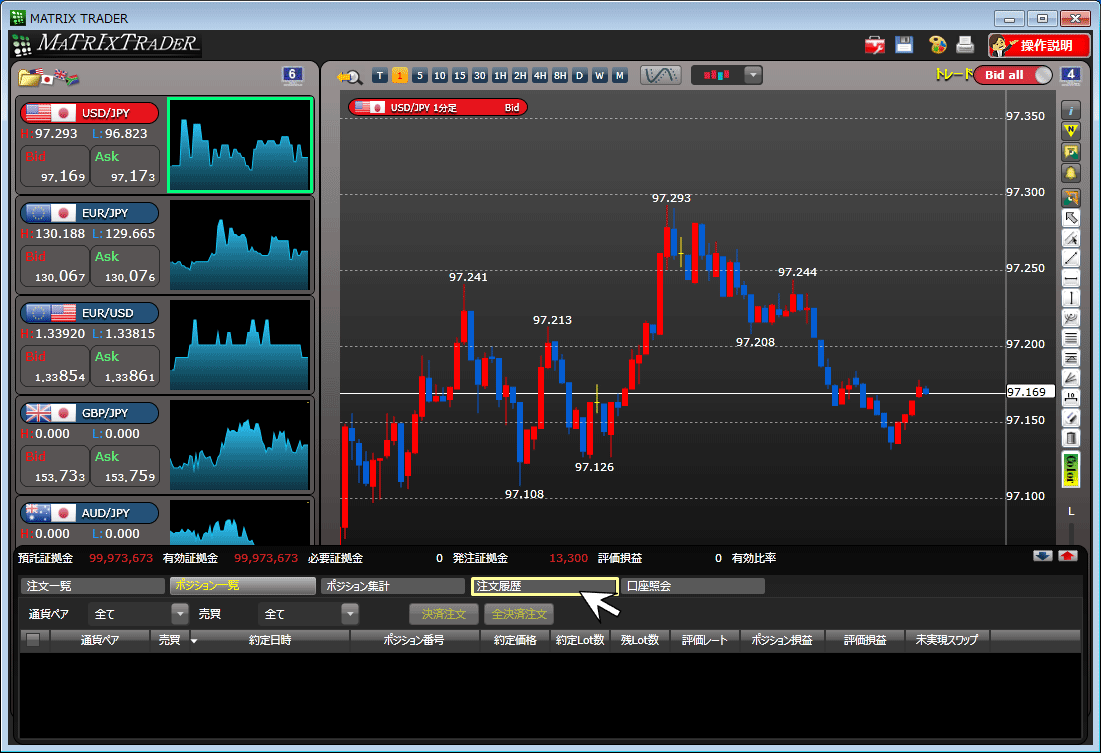The image size is (1101, 753).
Task: Switch chart to 30-minute timeframe
Action: click(x=480, y=75)
